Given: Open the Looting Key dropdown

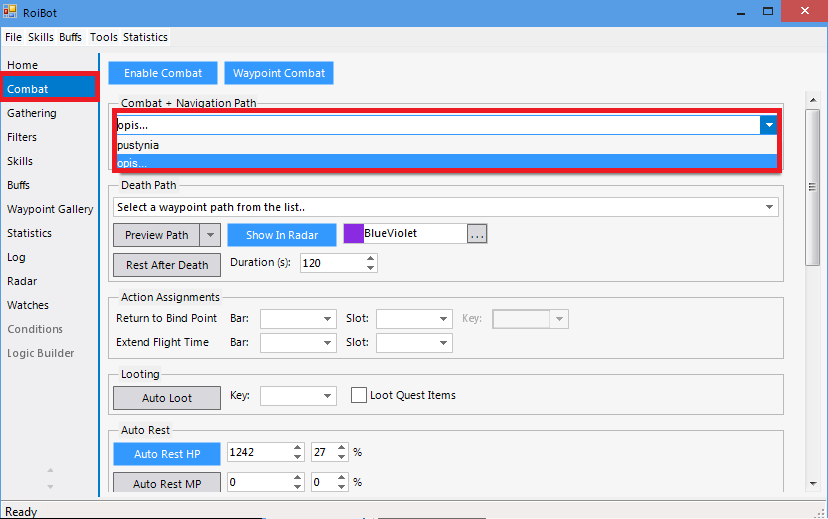Looking at the screenshot, I should point(327,396).
